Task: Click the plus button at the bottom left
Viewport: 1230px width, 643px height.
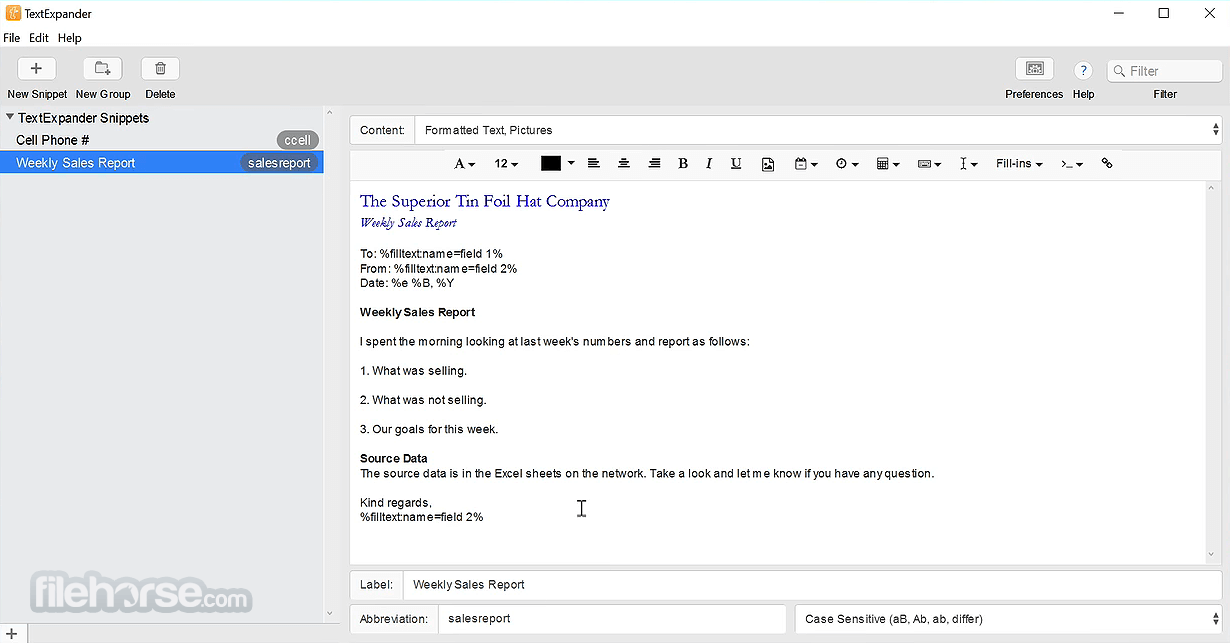Action: click(x=12, y=634)
